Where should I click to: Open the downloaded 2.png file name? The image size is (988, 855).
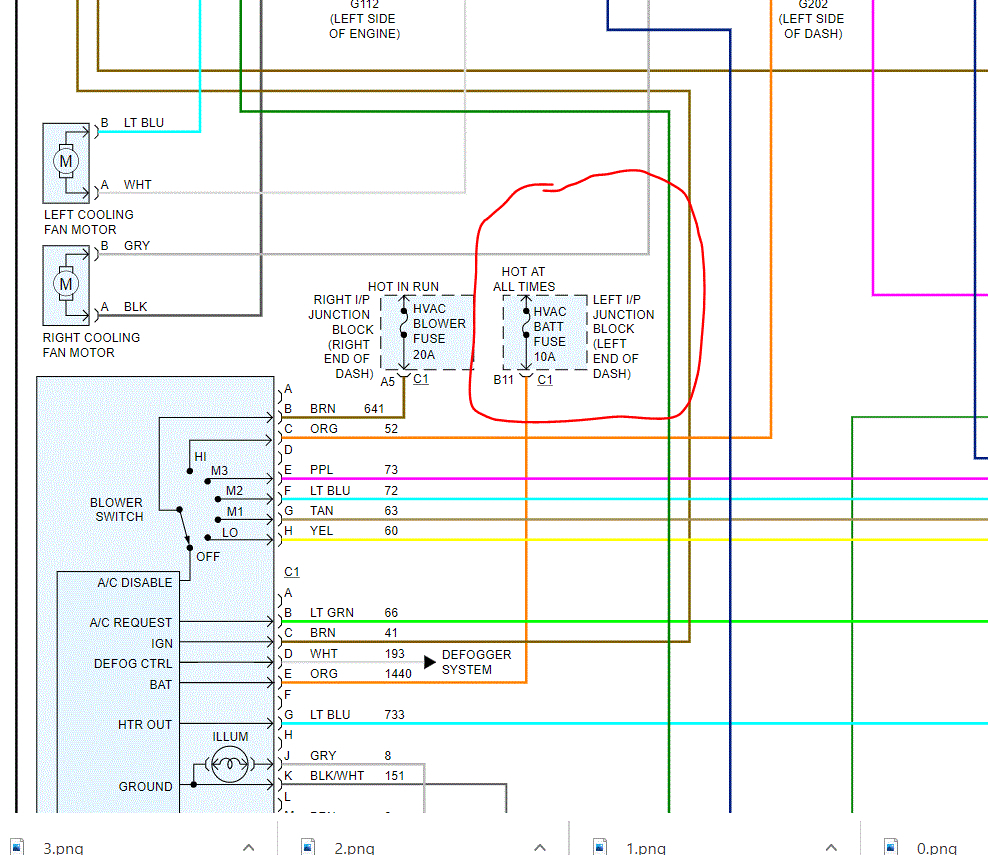pos(354,848)
